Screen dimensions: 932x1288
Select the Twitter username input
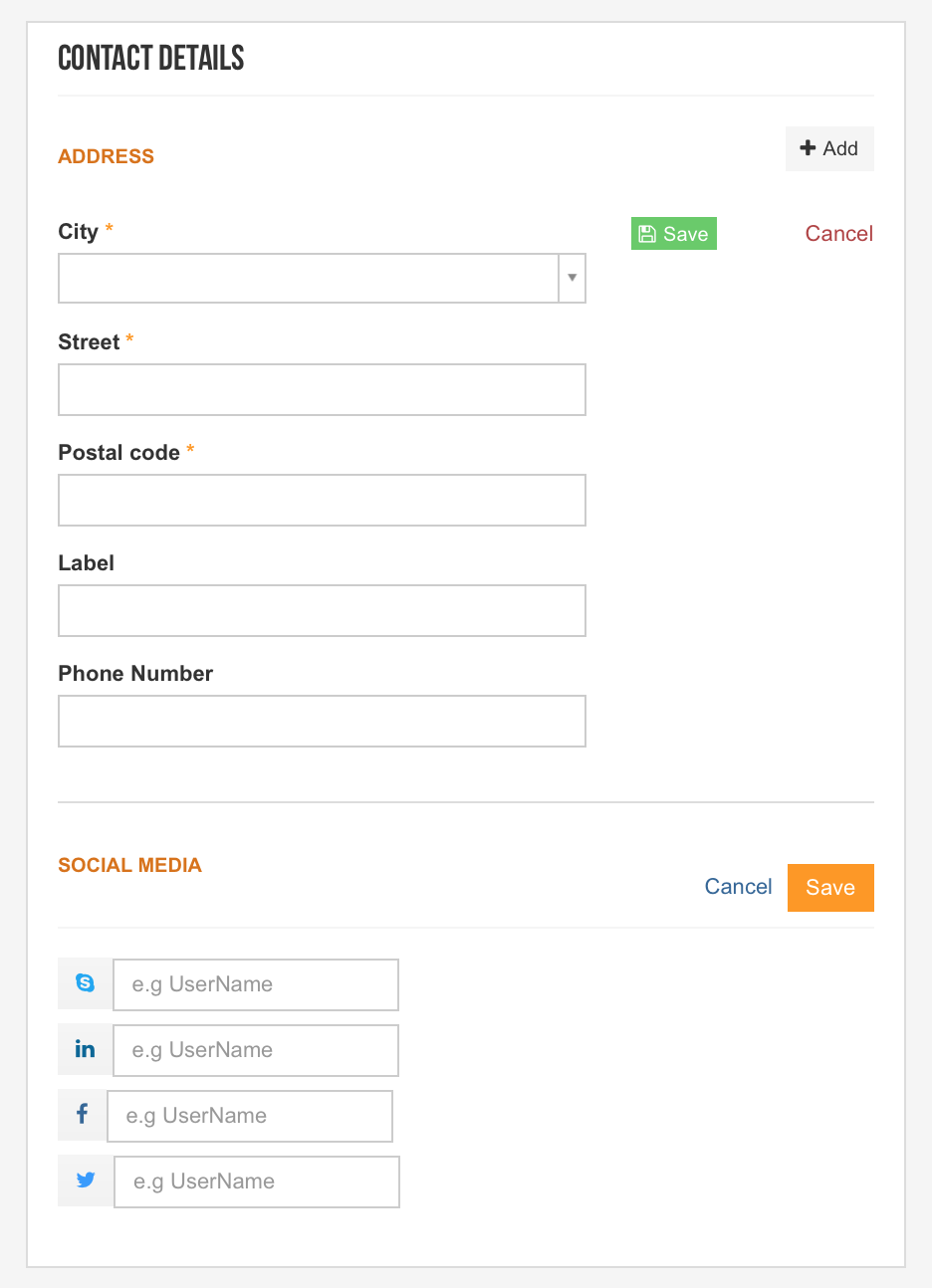point(257,1181)
